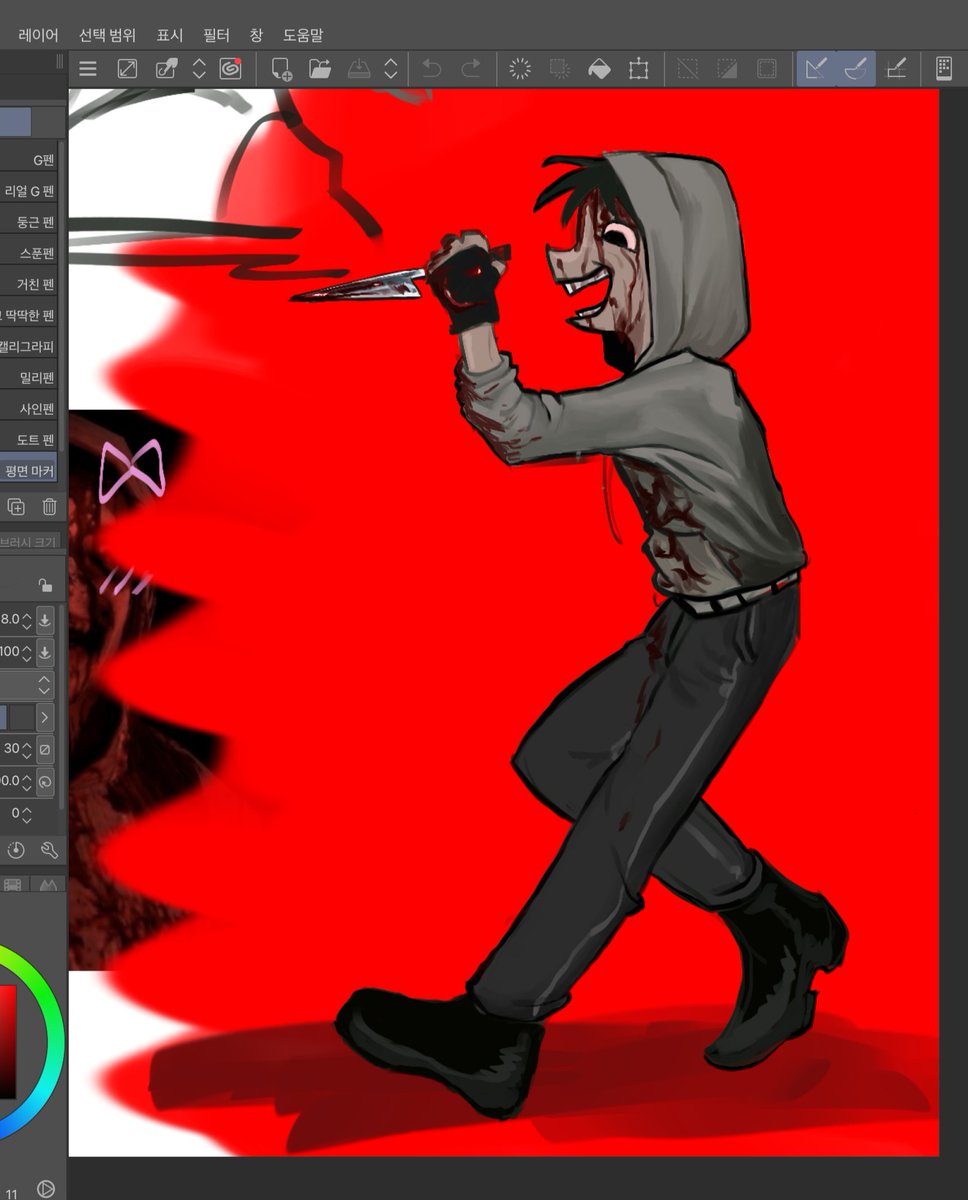Click the square slash icon beside value 30
Image resolution: width=968 pixels, height=1200 pixels.
(x=45, y=749)
